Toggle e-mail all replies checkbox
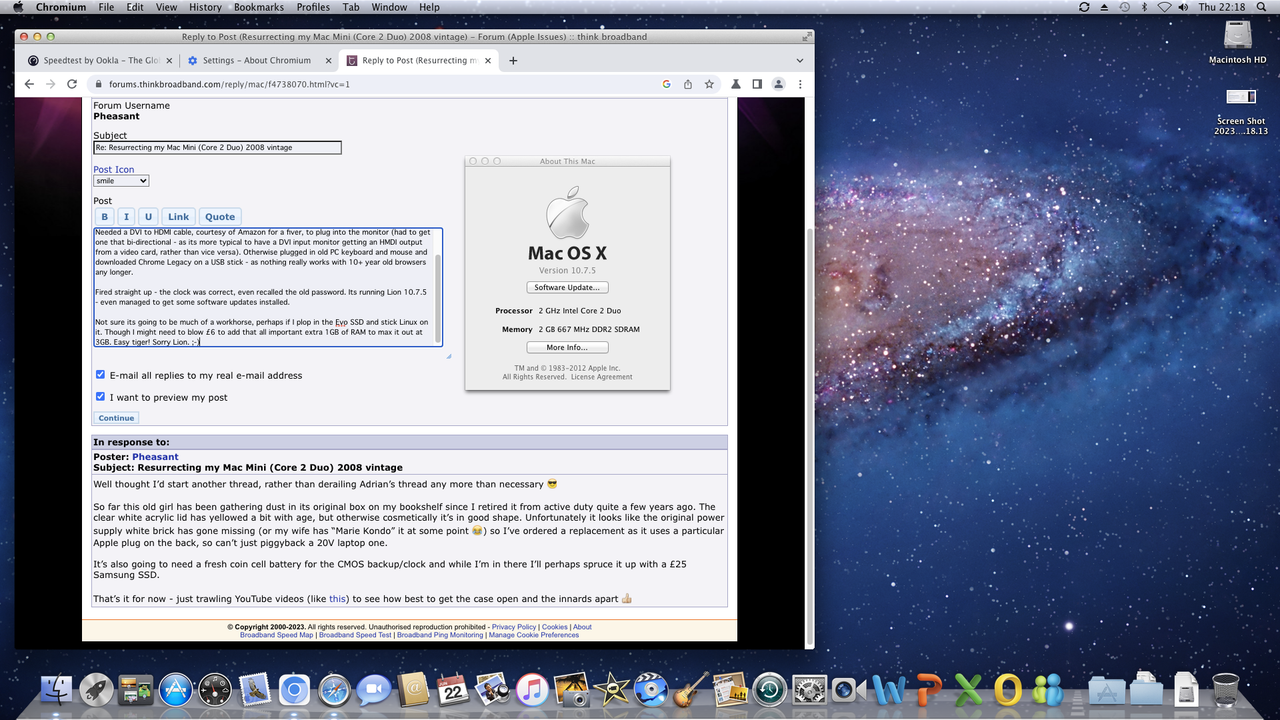 coord(100,375)
